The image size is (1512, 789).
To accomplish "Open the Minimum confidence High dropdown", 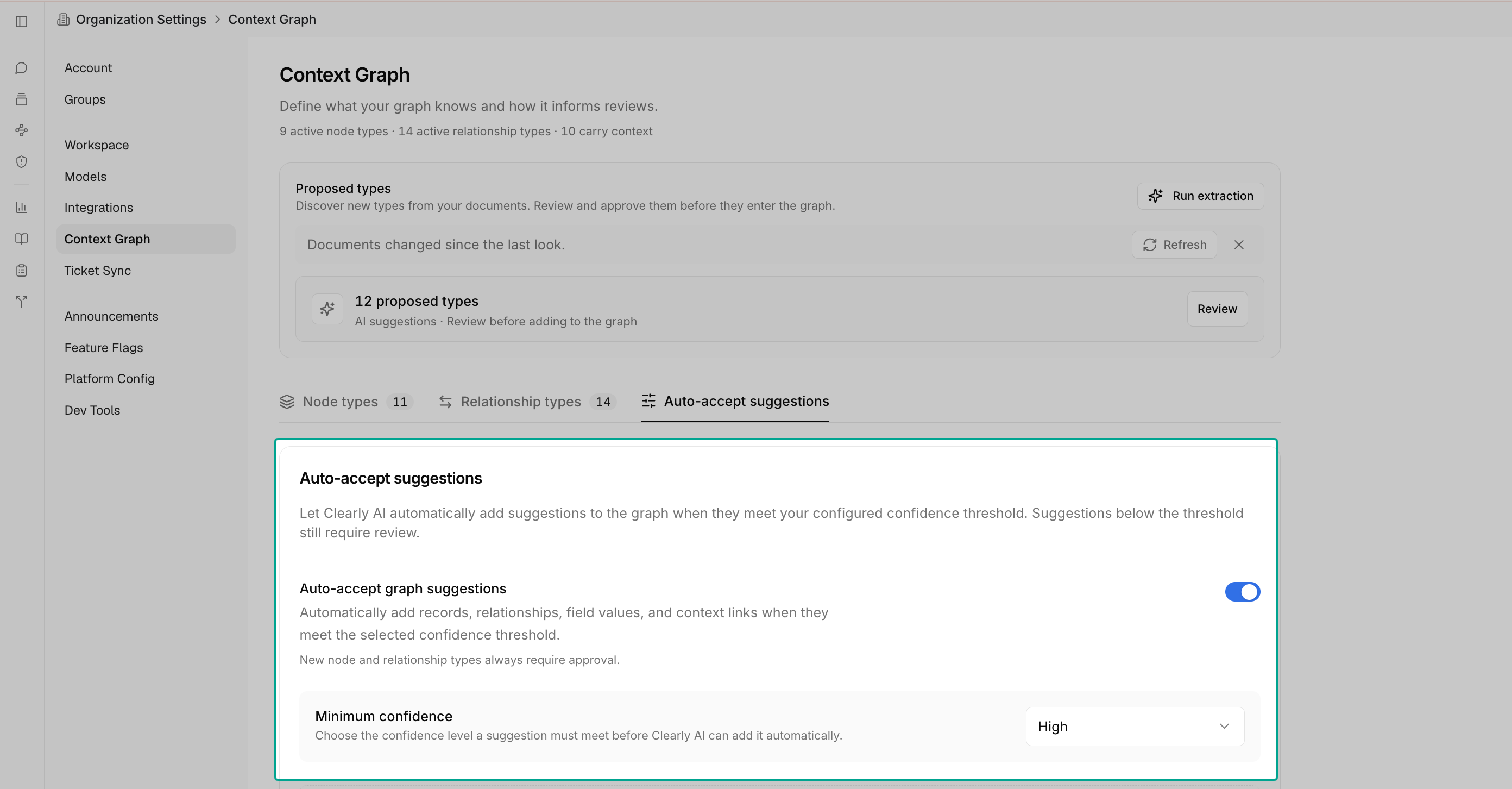I will click(1135, 726).
